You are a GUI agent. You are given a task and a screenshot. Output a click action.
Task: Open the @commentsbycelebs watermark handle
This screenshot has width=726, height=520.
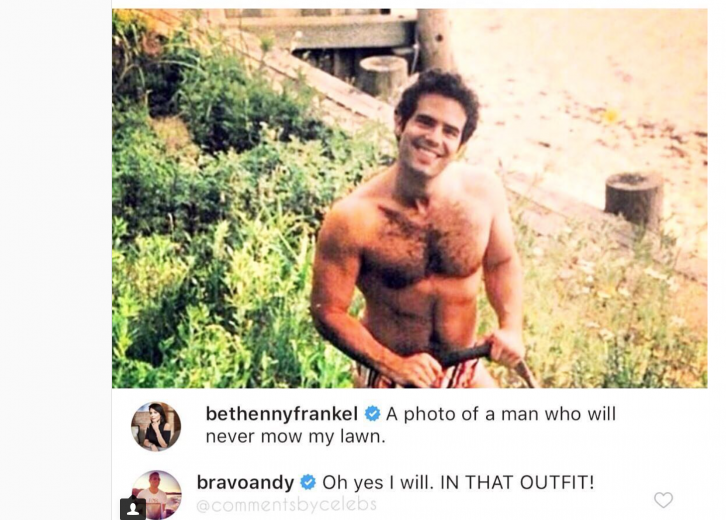click(287, 504)
